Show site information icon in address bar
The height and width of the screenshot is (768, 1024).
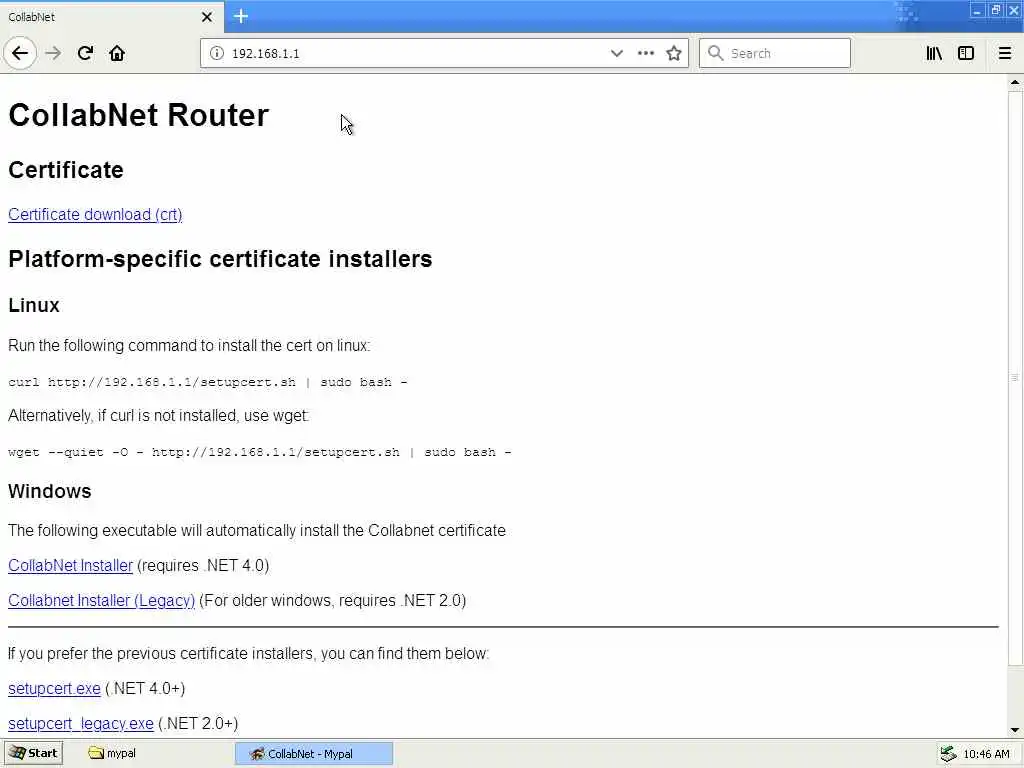click(216, 53)
